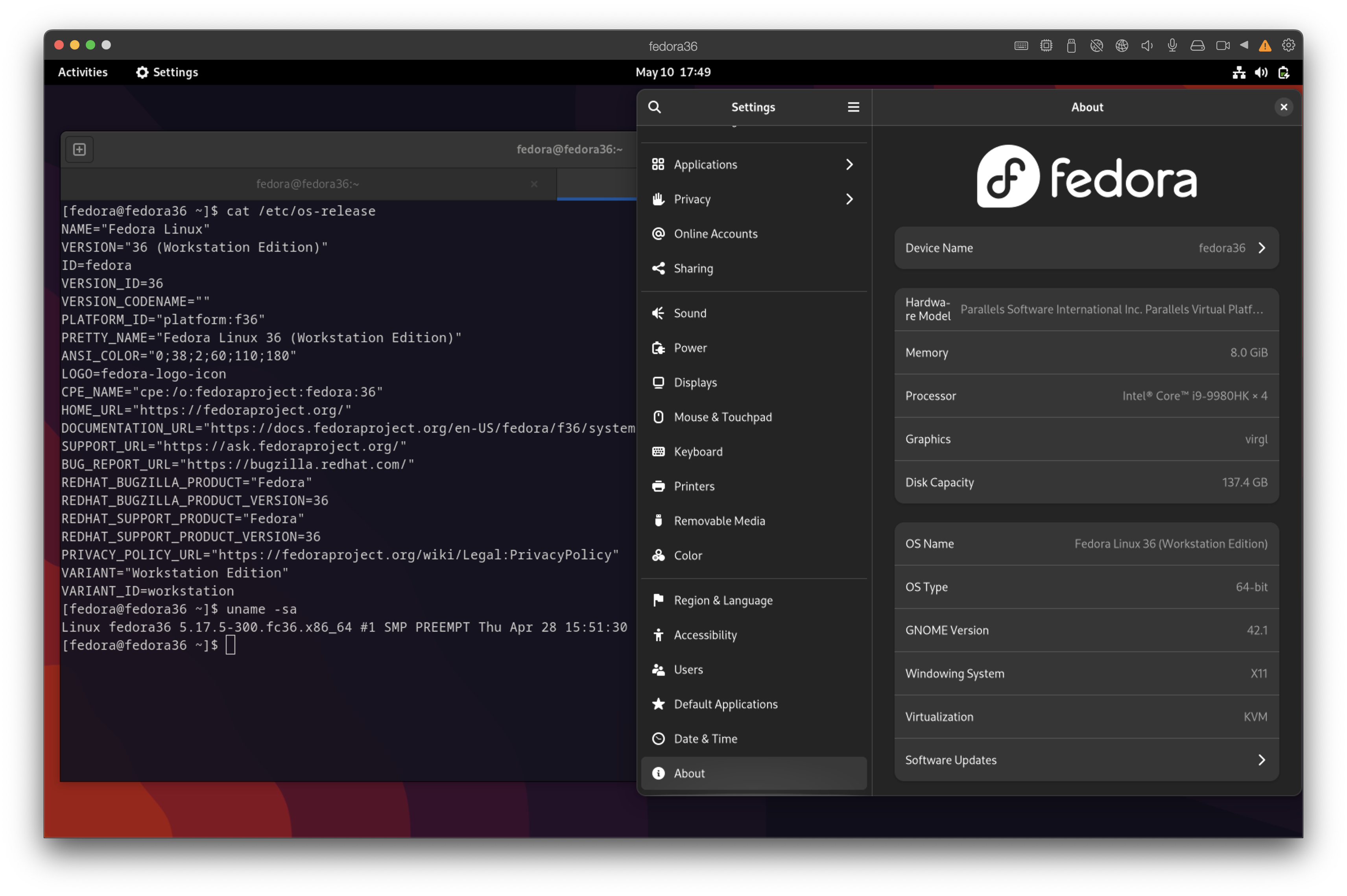
Task: Click the Disk Capacity 137.4 GB value
Action: click(x=1245, y=482)
